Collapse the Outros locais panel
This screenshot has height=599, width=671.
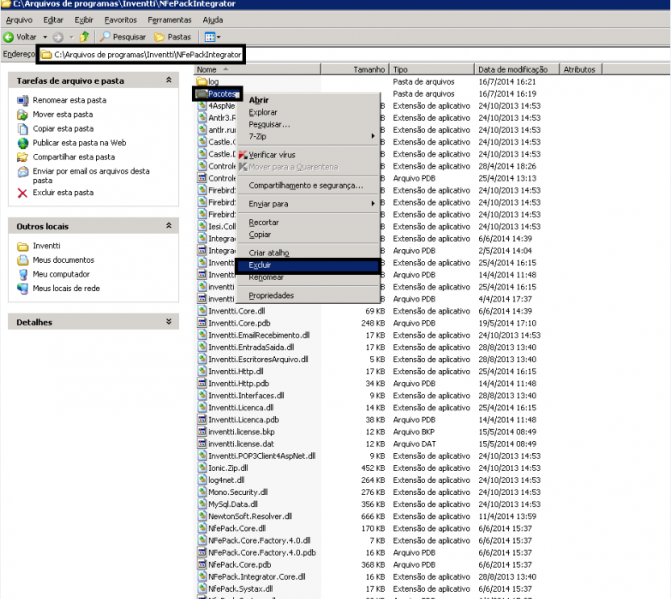coord(170,226)
